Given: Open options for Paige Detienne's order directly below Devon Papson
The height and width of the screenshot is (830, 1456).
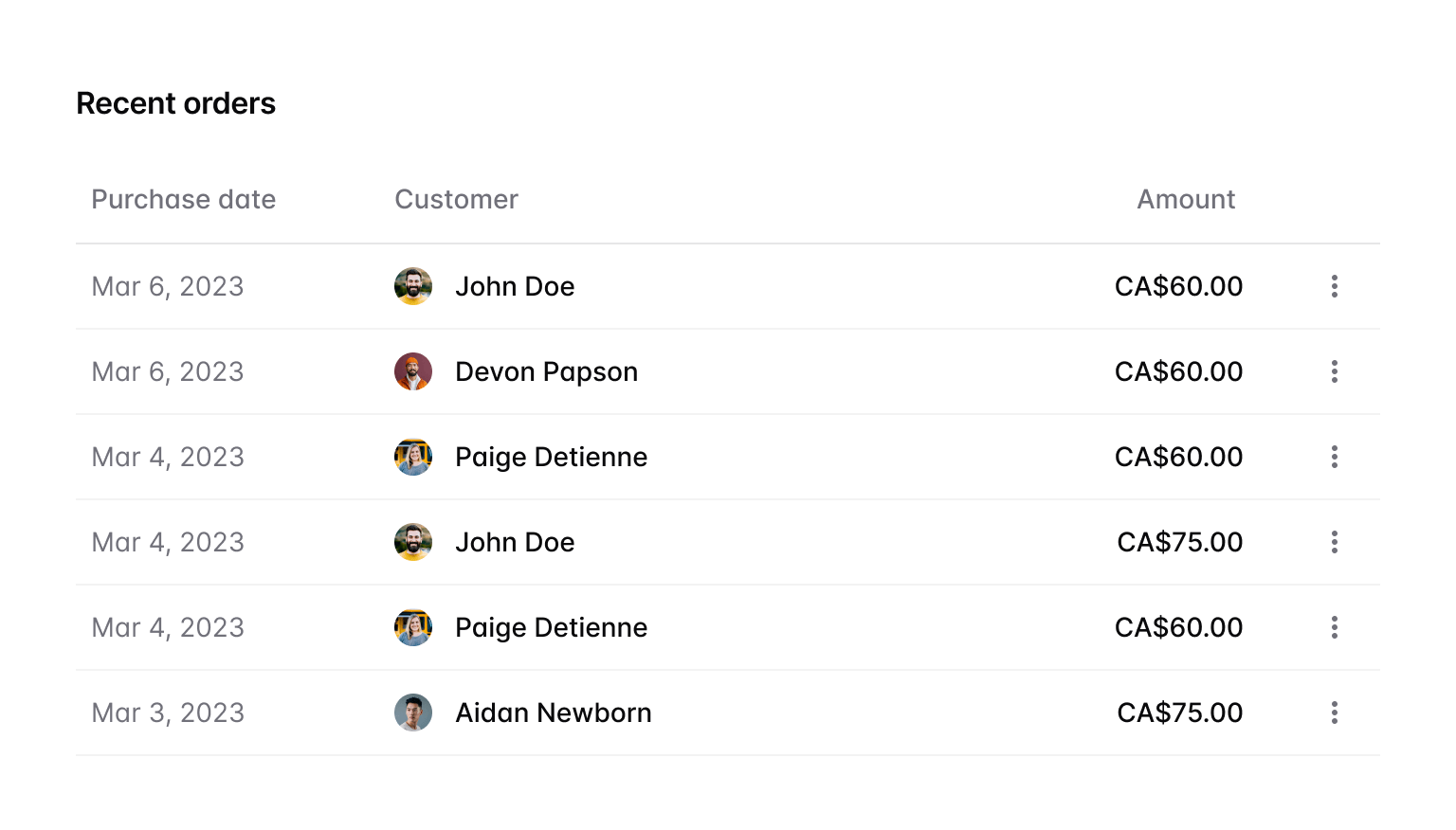Looking at the screenshot, I should (1334, 457).
